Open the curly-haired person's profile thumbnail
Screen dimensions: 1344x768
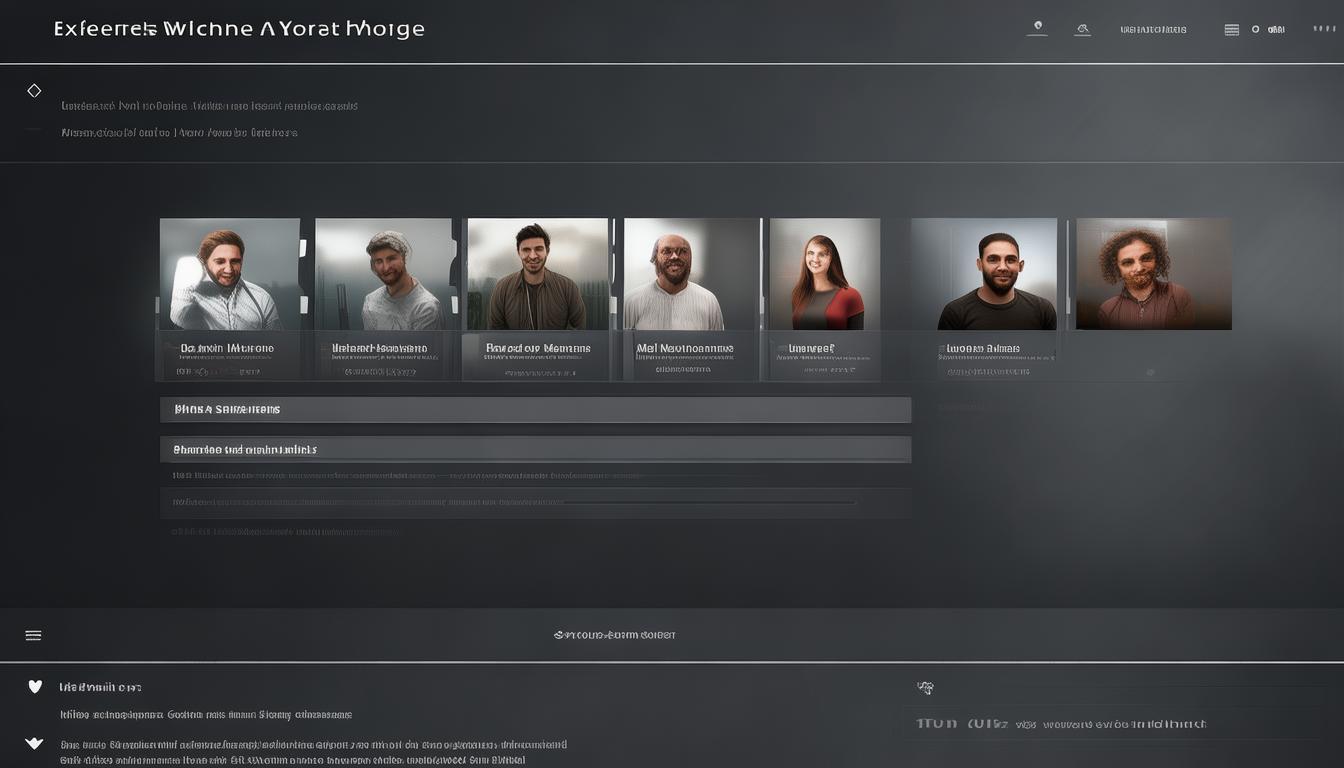(x=1153, y=274)
